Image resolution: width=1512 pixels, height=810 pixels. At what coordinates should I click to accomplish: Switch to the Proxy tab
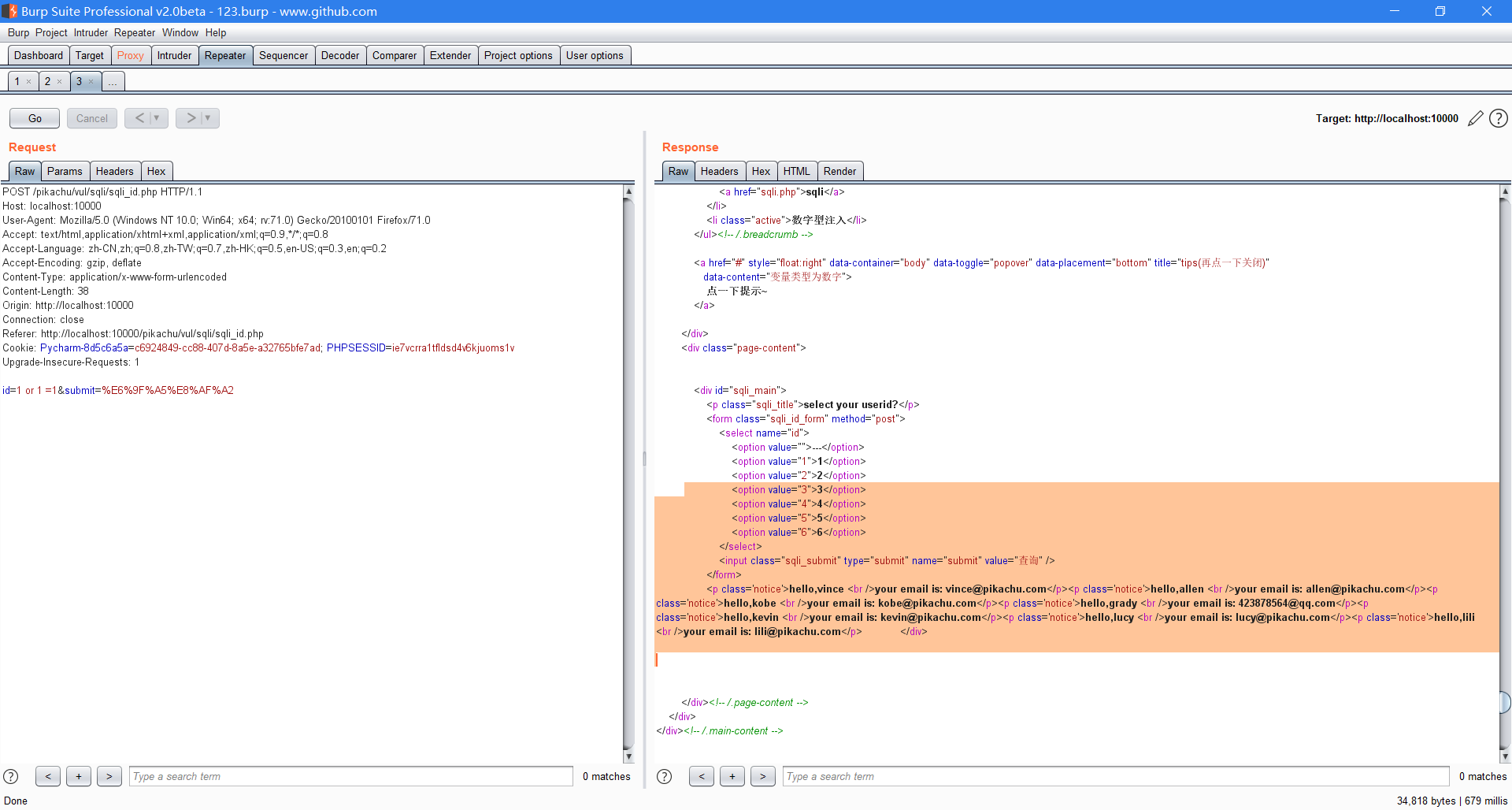131,55
